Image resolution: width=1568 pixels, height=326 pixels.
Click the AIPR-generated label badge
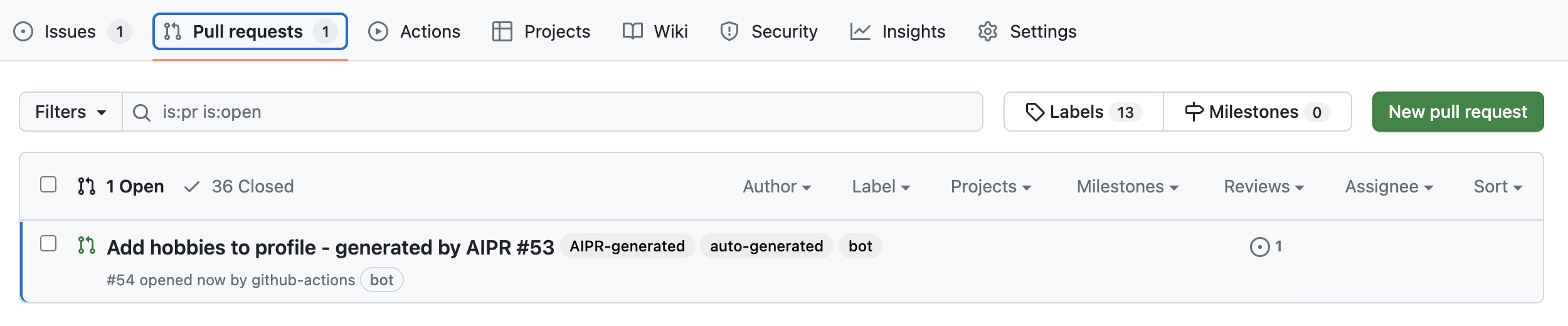pyautogui.click(x=627, y=246)
